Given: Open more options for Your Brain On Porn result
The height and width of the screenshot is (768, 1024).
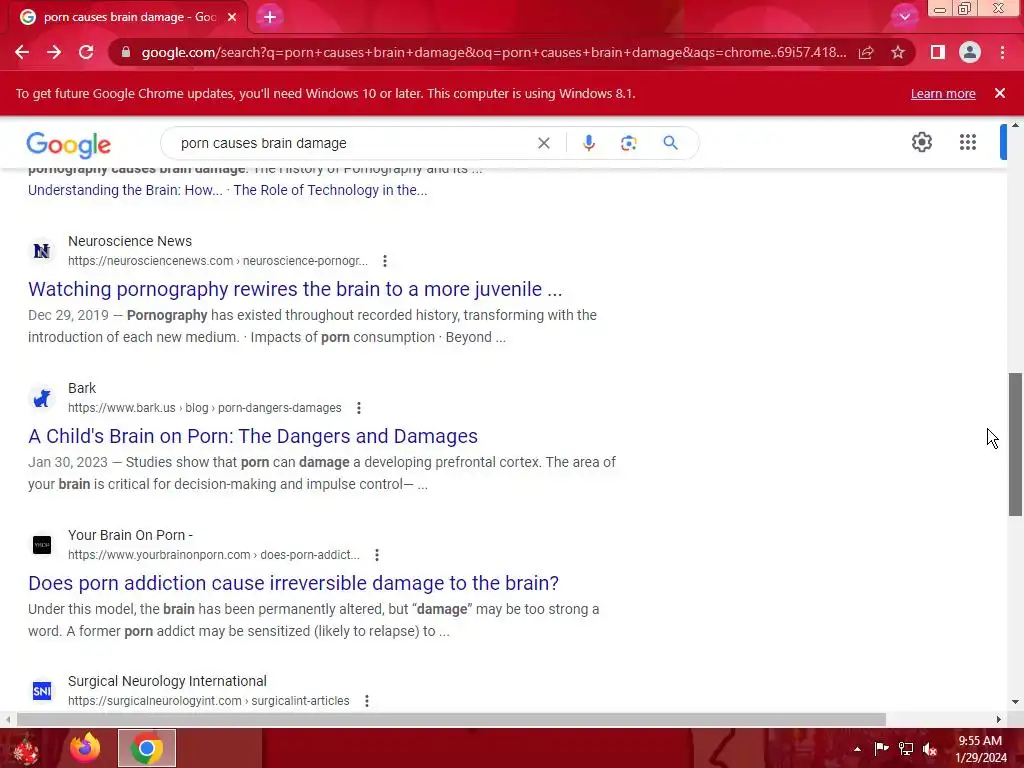Looking at the screenshot, I should 377,555.
